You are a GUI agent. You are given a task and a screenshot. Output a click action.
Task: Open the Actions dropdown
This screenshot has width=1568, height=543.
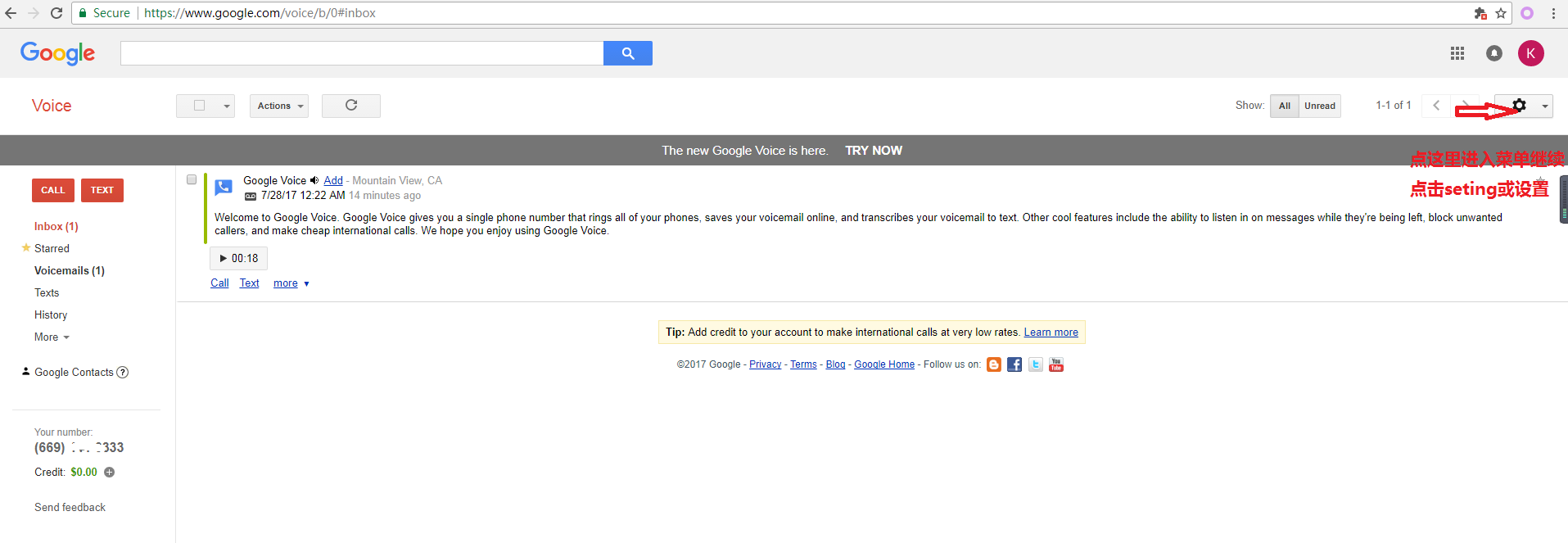[279, 106]
